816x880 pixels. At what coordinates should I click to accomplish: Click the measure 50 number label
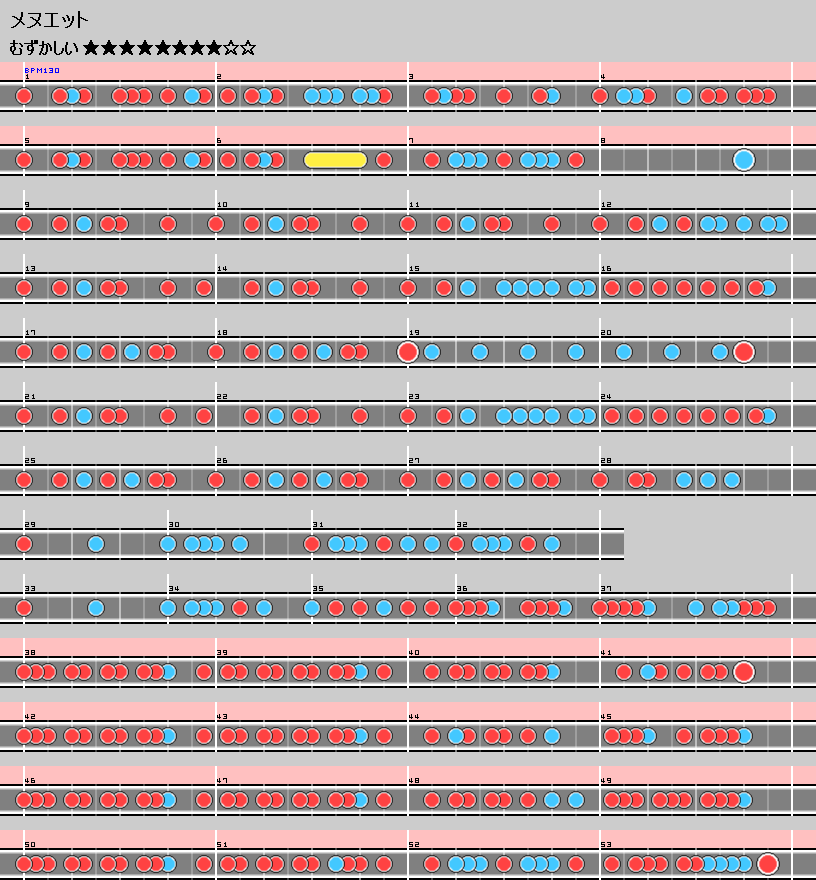pyautogui.click(x=30, y=845)
